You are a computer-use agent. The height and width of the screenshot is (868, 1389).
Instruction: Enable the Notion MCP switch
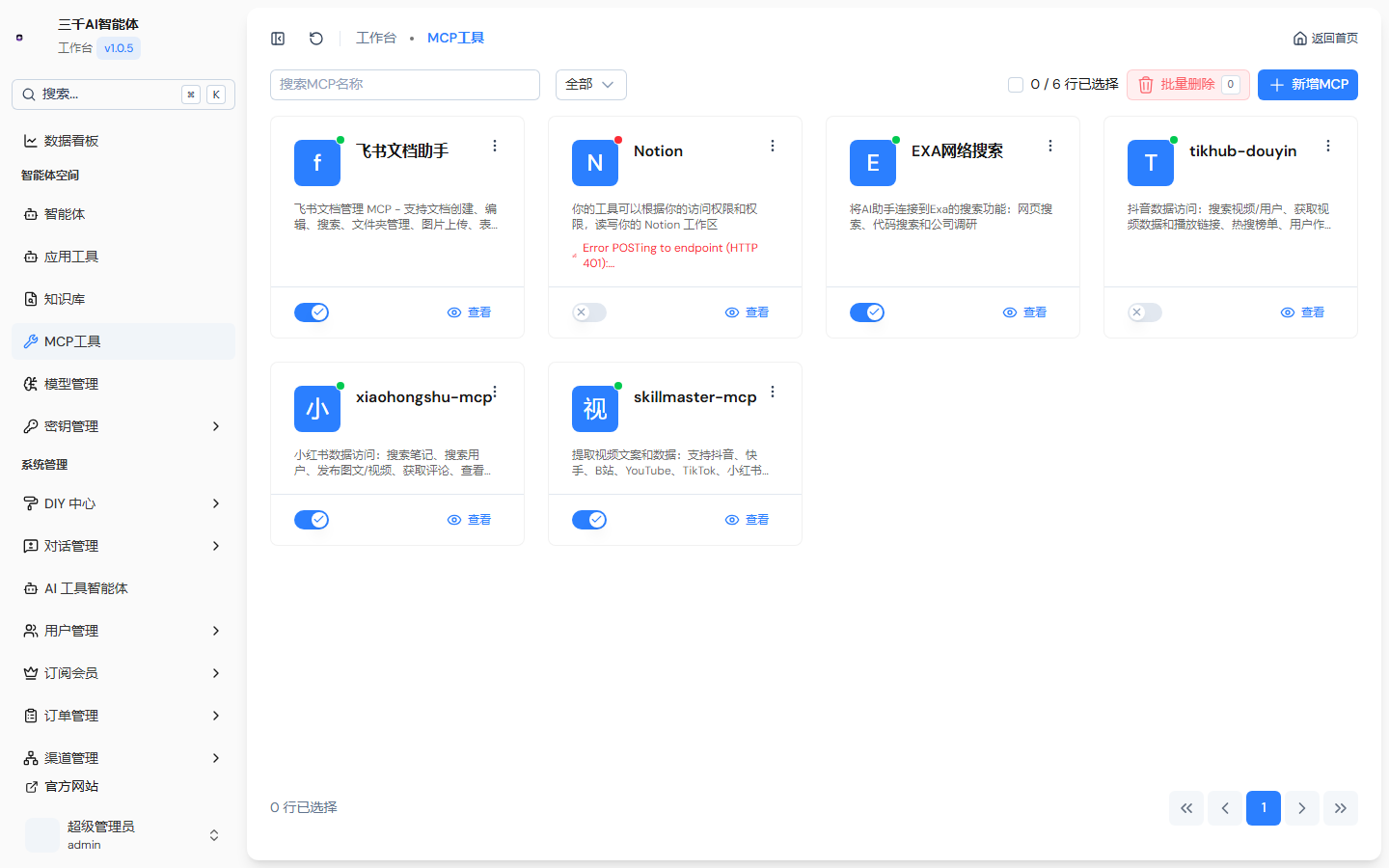tap(589, 312)
